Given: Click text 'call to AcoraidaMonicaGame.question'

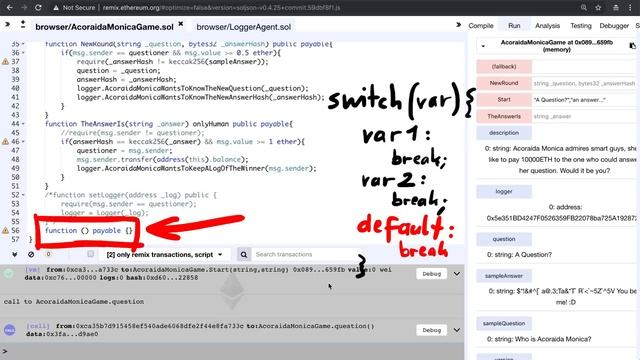Looking at the screenshot, I should coord(74,302).
